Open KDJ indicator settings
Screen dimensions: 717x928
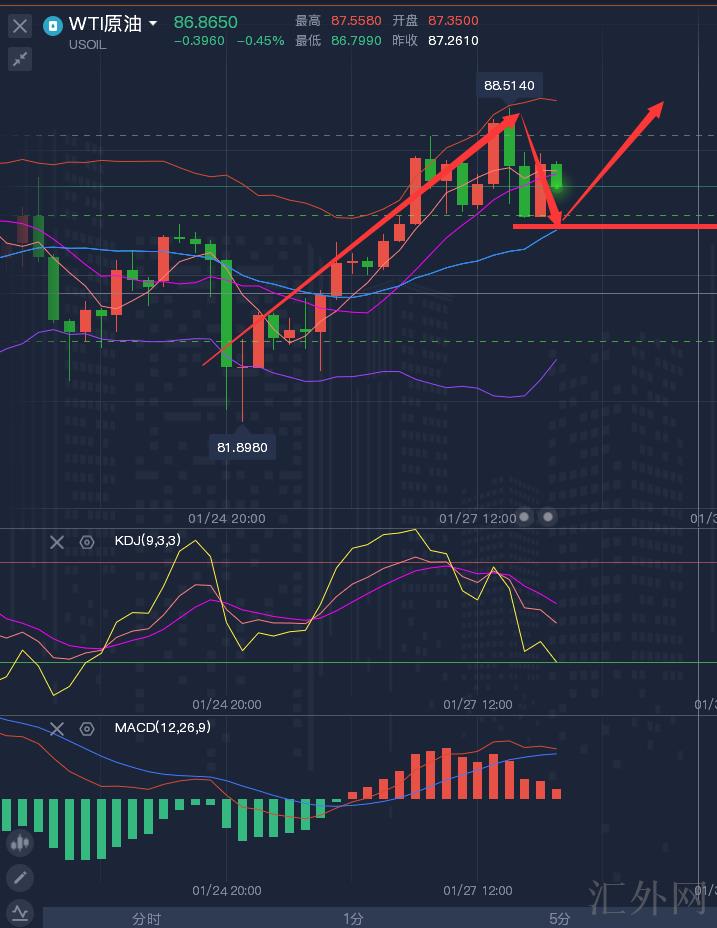coord(87,542)
